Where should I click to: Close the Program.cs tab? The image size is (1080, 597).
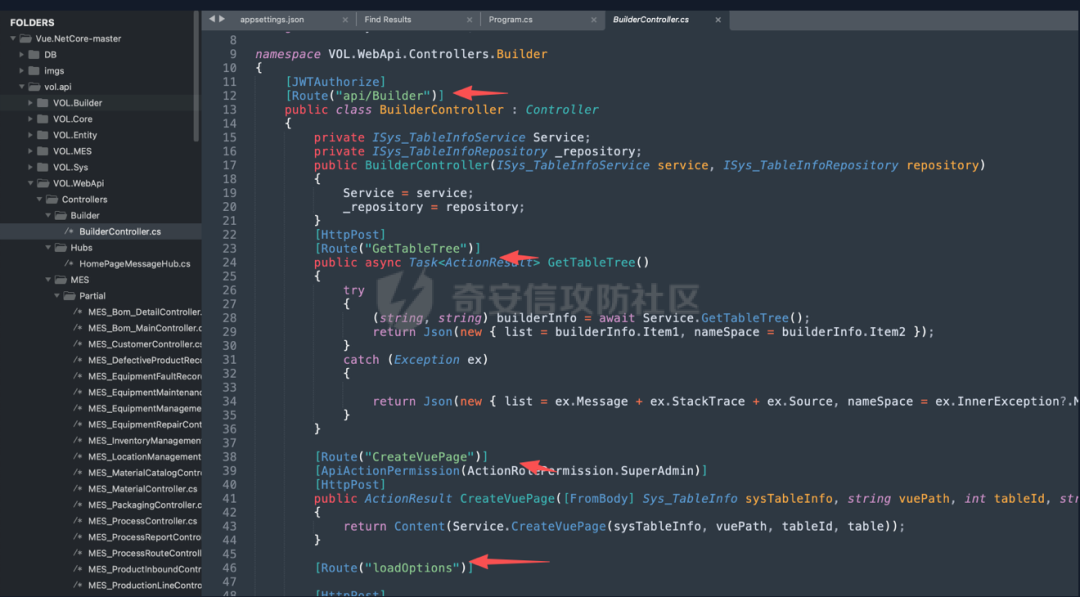click(x=594, y=20)
